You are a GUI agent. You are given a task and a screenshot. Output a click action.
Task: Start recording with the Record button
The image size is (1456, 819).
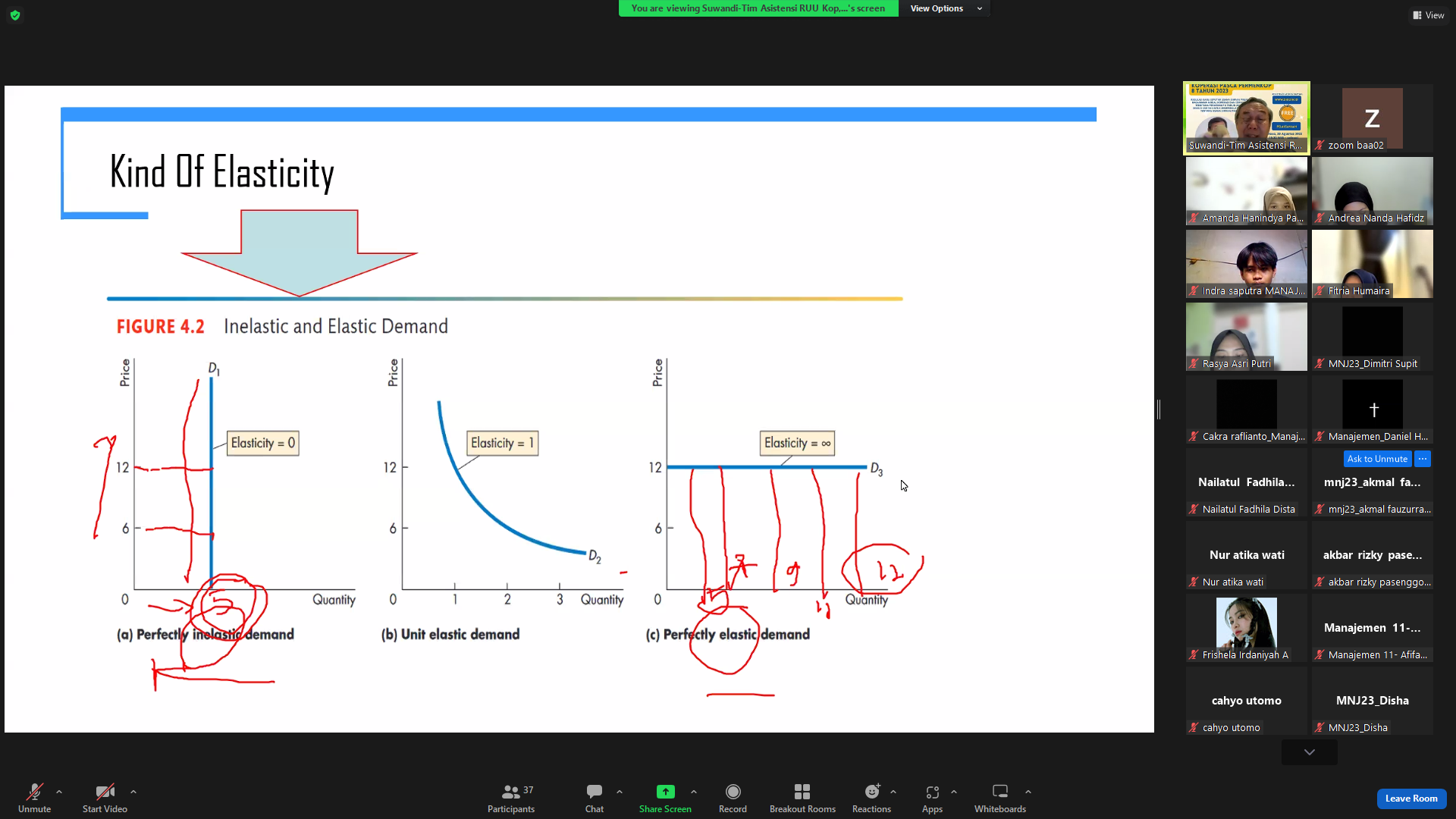click(x=733, y=798)
